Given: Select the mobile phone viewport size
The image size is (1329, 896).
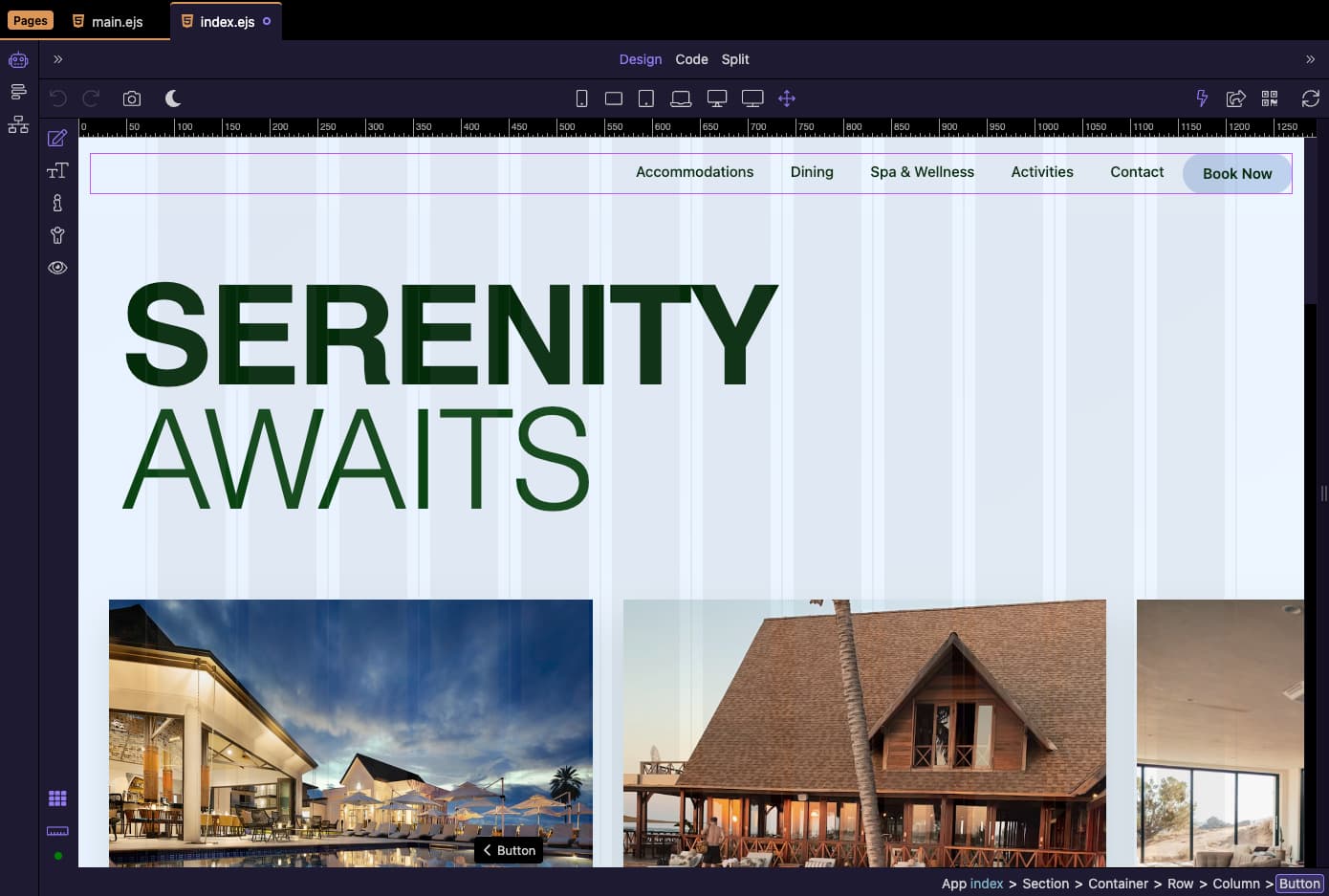Looking at the screenshot, I should click(581, 98).
